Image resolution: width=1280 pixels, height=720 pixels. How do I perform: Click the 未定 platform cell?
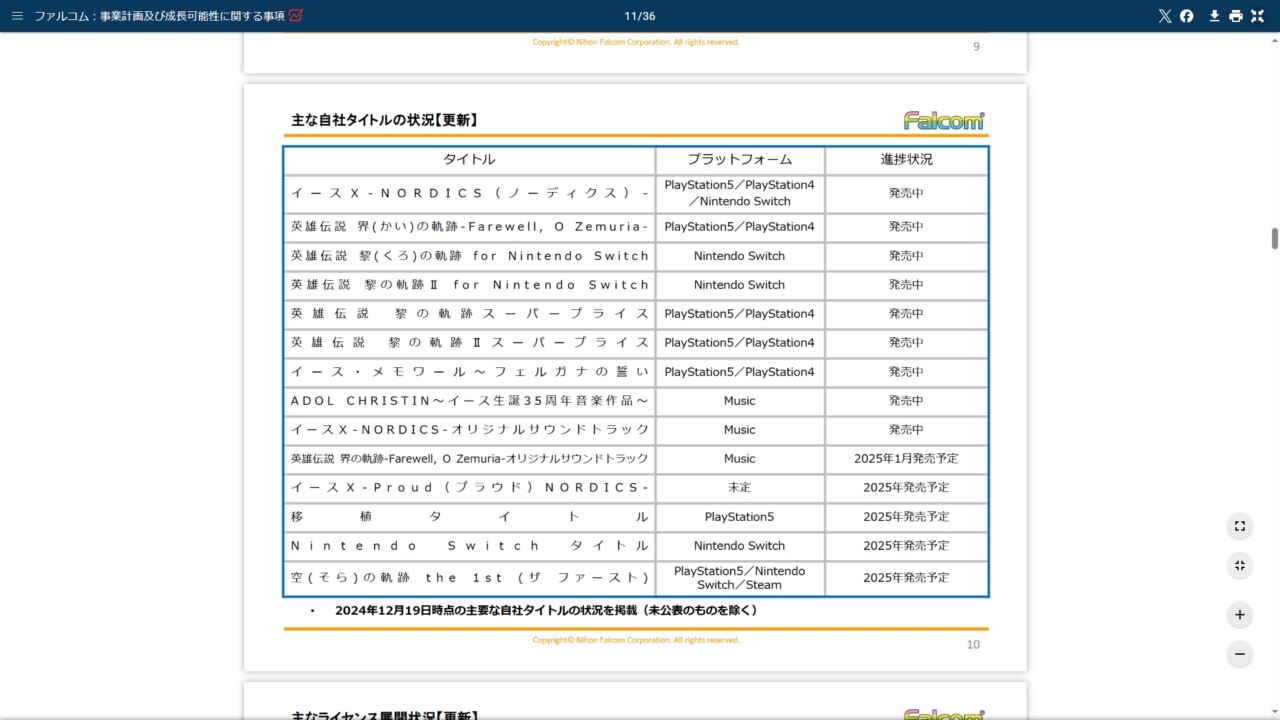(x=740, y=488)
